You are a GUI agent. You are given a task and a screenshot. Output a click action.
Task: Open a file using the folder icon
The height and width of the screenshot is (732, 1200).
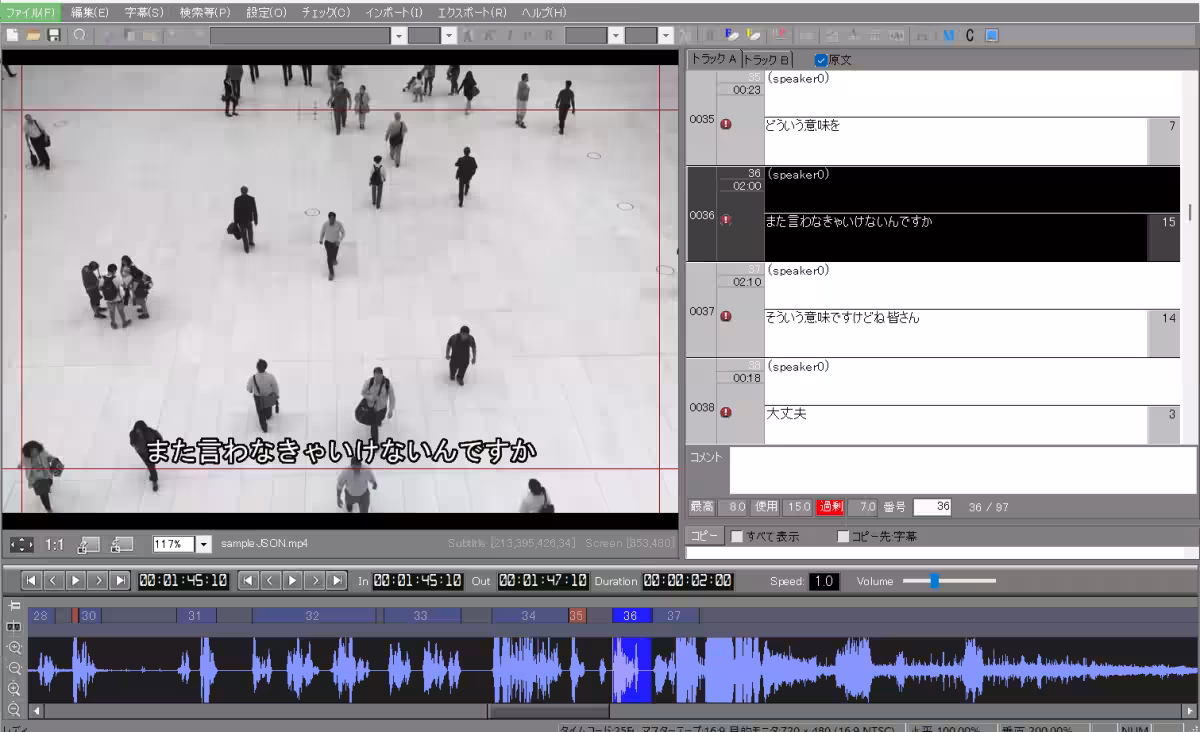coord(33,35)
